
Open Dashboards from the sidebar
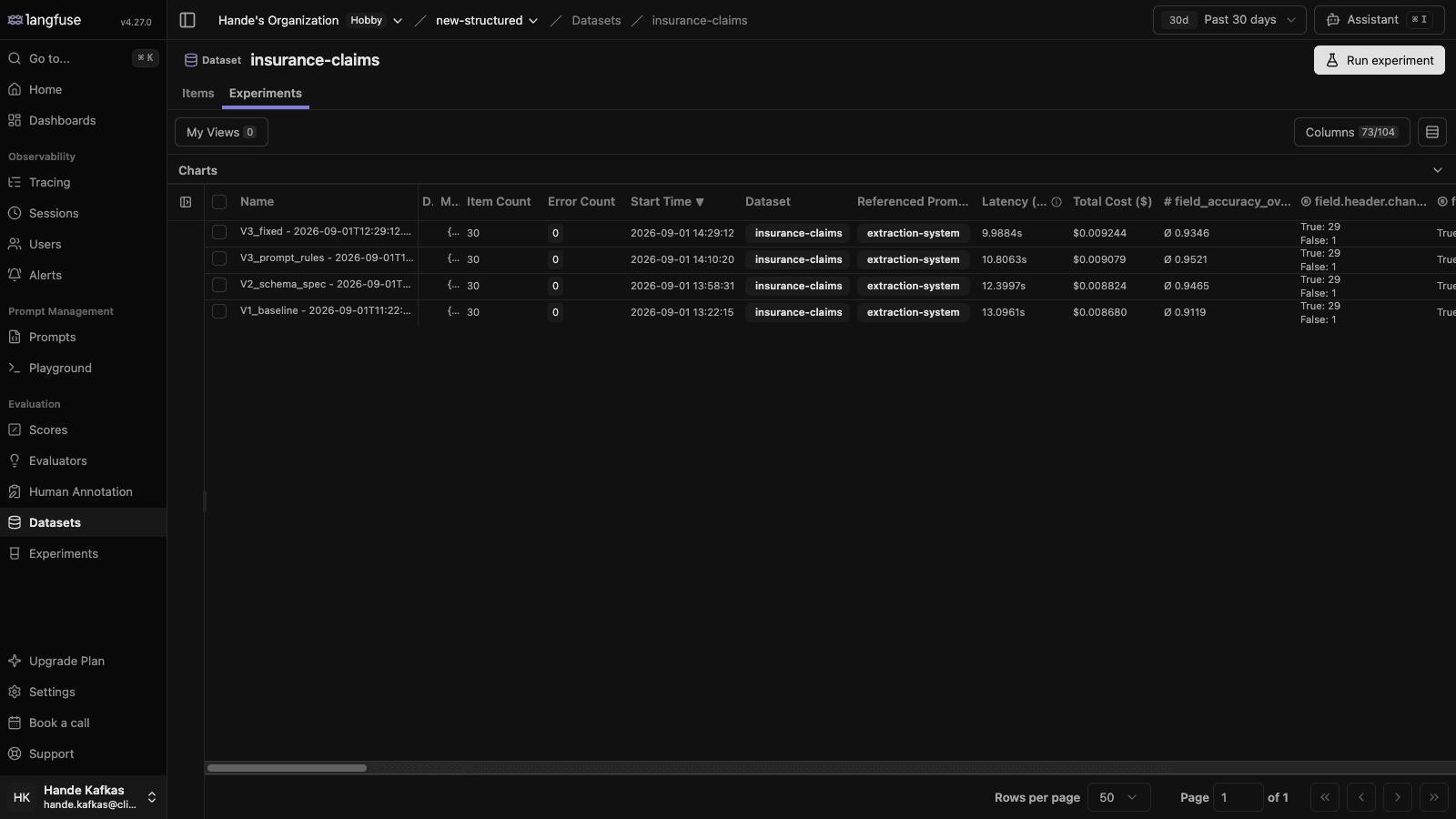coord(83,120)
